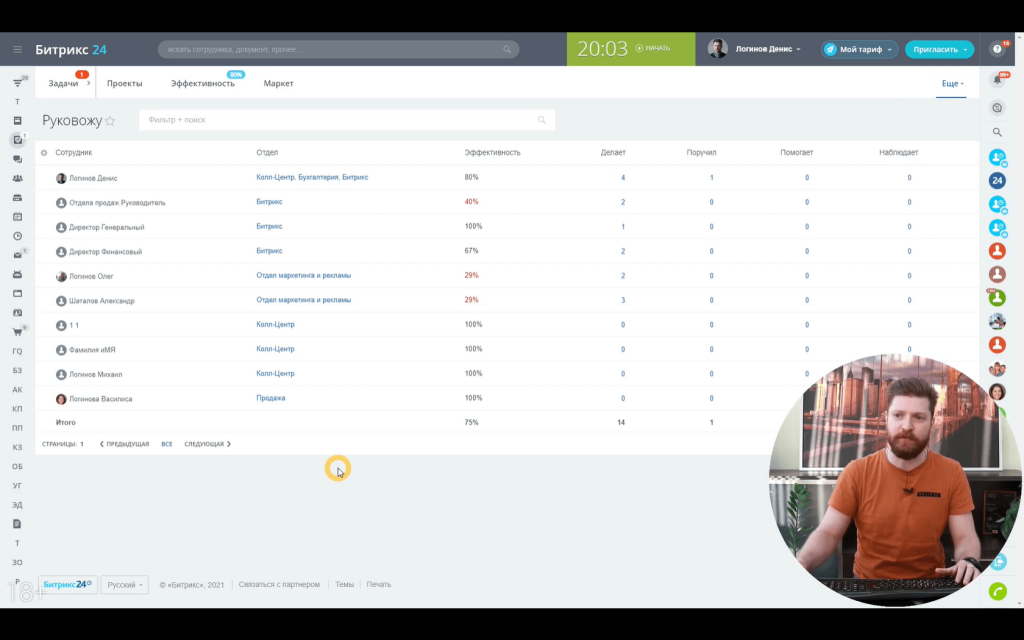The image size is (1024, 640).
Task: Open the АК item in left sidebar
Action: [x=18, y=390]
